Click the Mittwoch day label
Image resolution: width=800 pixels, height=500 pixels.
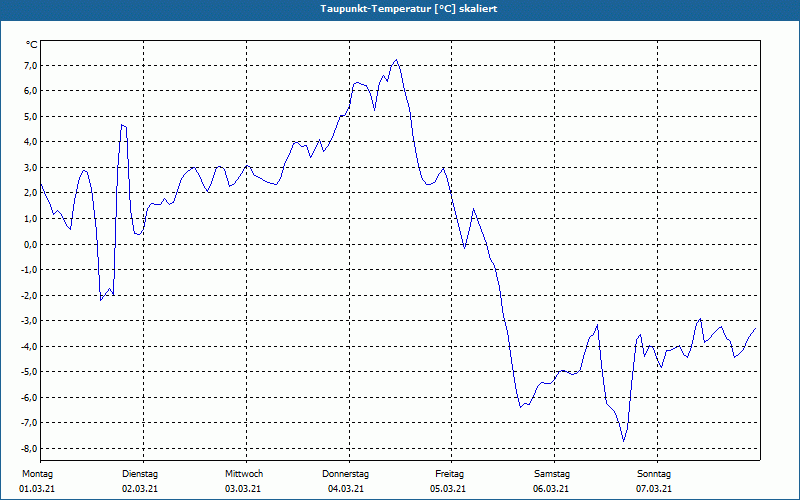coord(244,474)
